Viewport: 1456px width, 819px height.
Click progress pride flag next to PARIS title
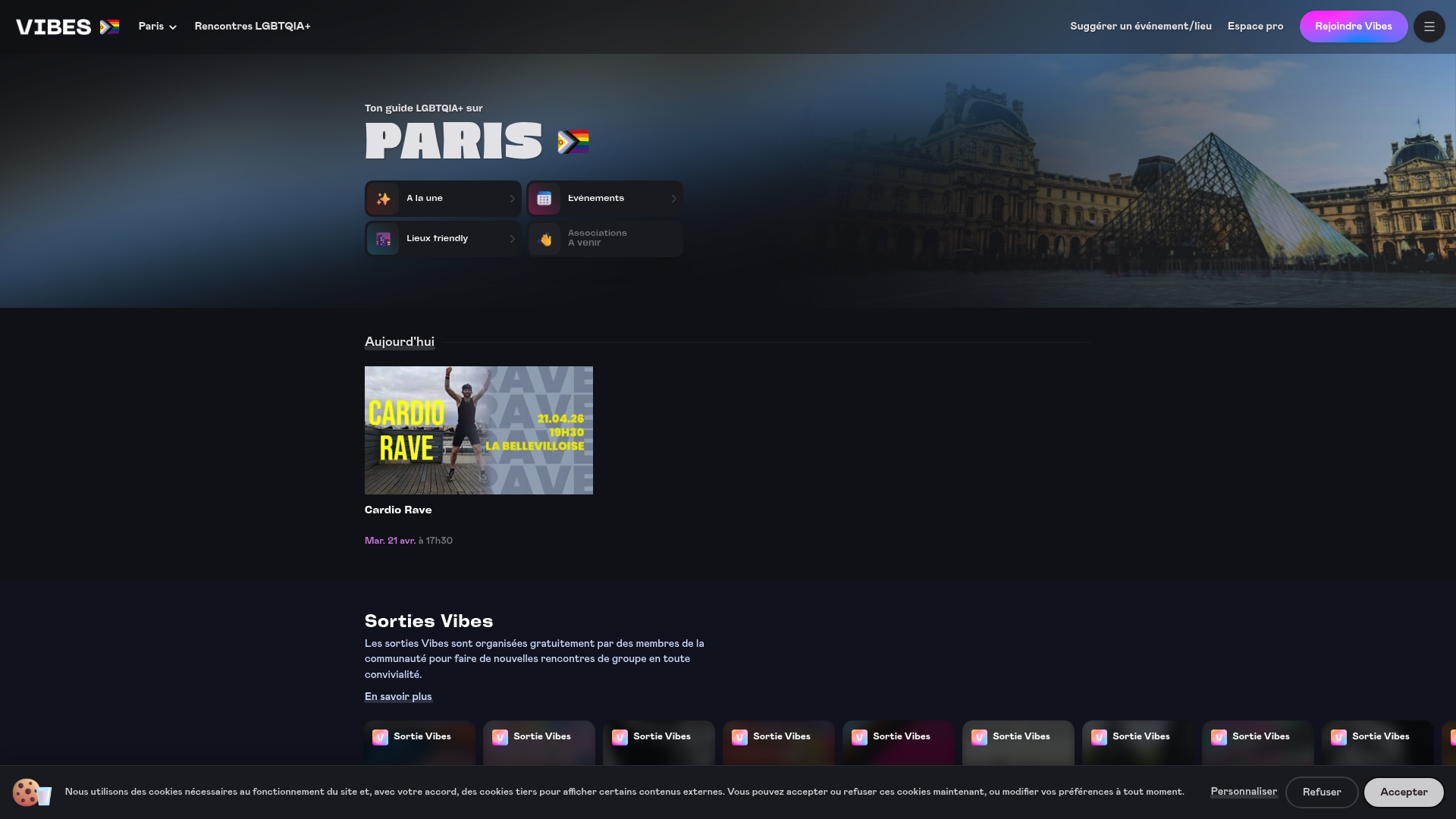pyautogui.click(x=573, y=142)
